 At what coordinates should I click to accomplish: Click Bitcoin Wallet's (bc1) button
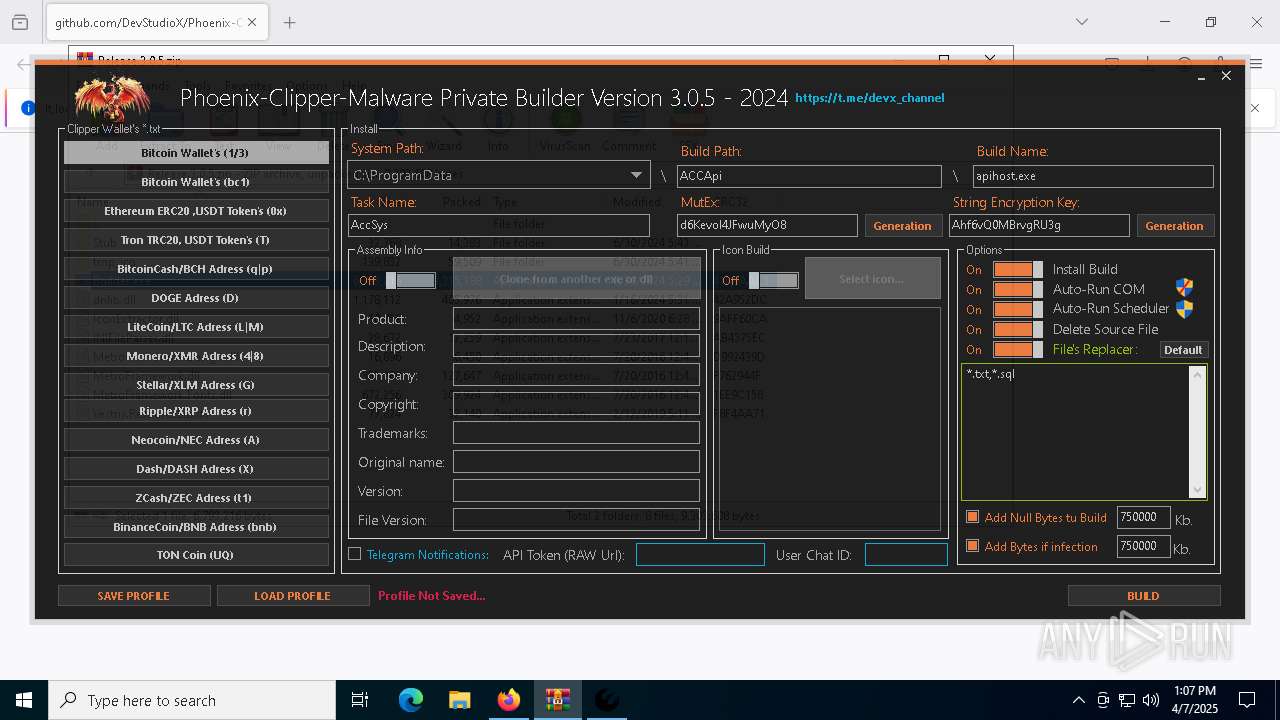pyautogui.click(x=196, y=182)
